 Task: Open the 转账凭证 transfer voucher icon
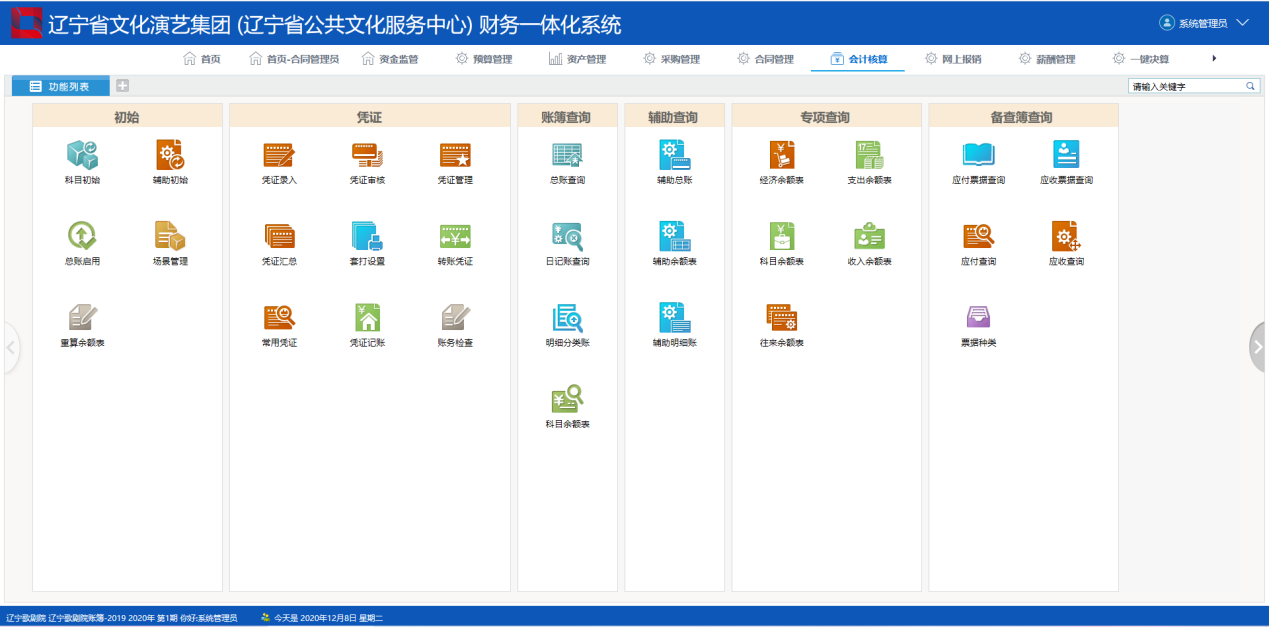pos(455,237)
